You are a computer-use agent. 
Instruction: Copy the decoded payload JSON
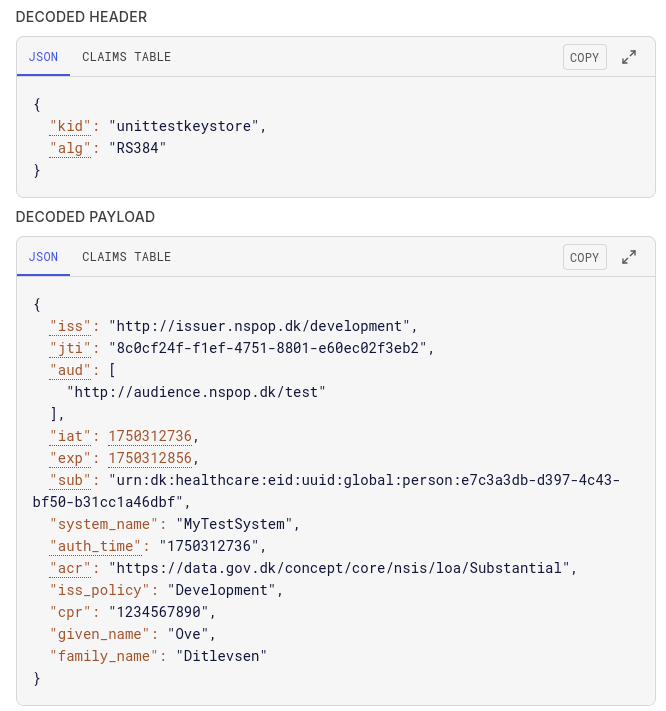click(x=584, y=257)
